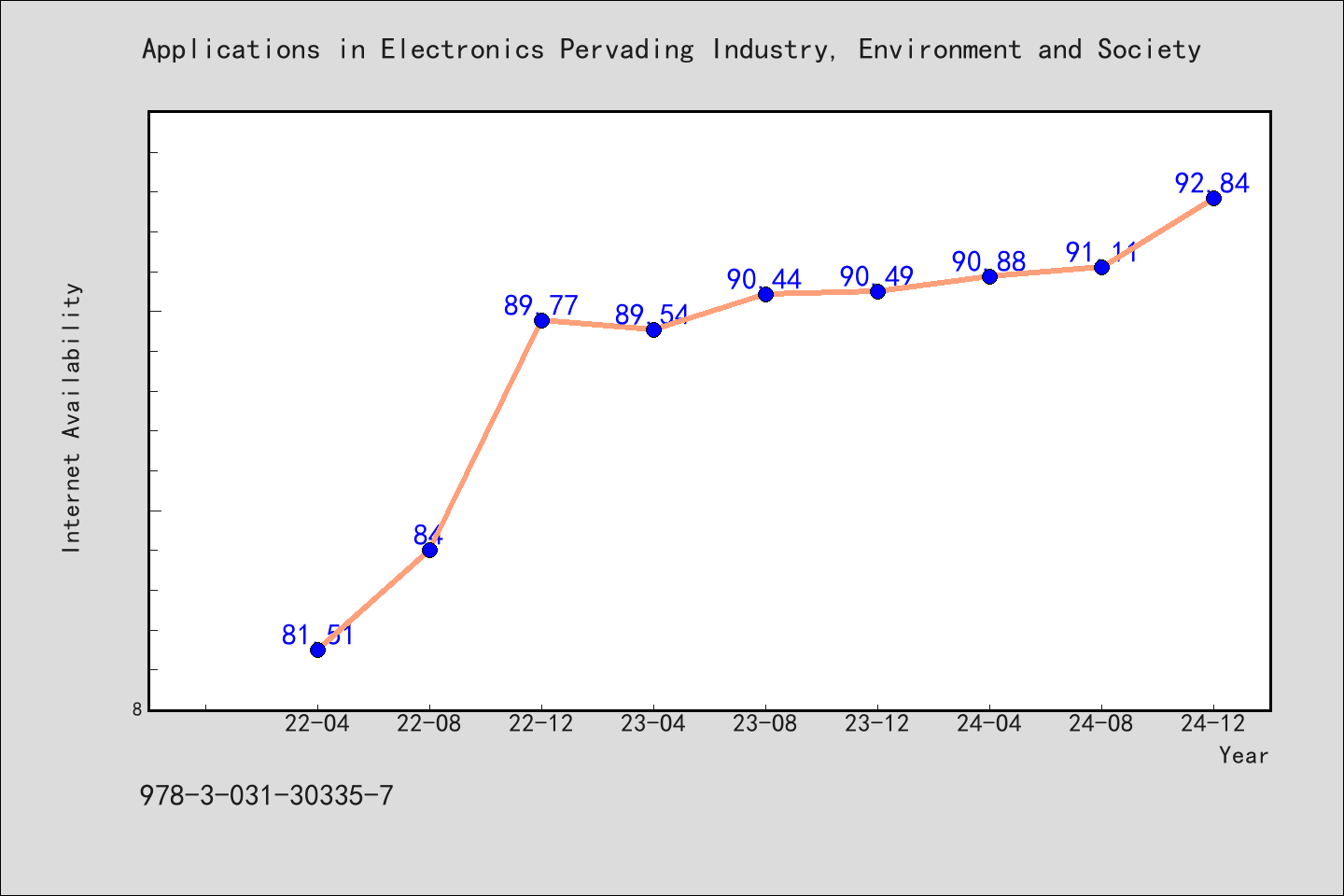Click the data point labeled 89.54
The height and width of the screenshot is (896, 1344).
(653, 329)
